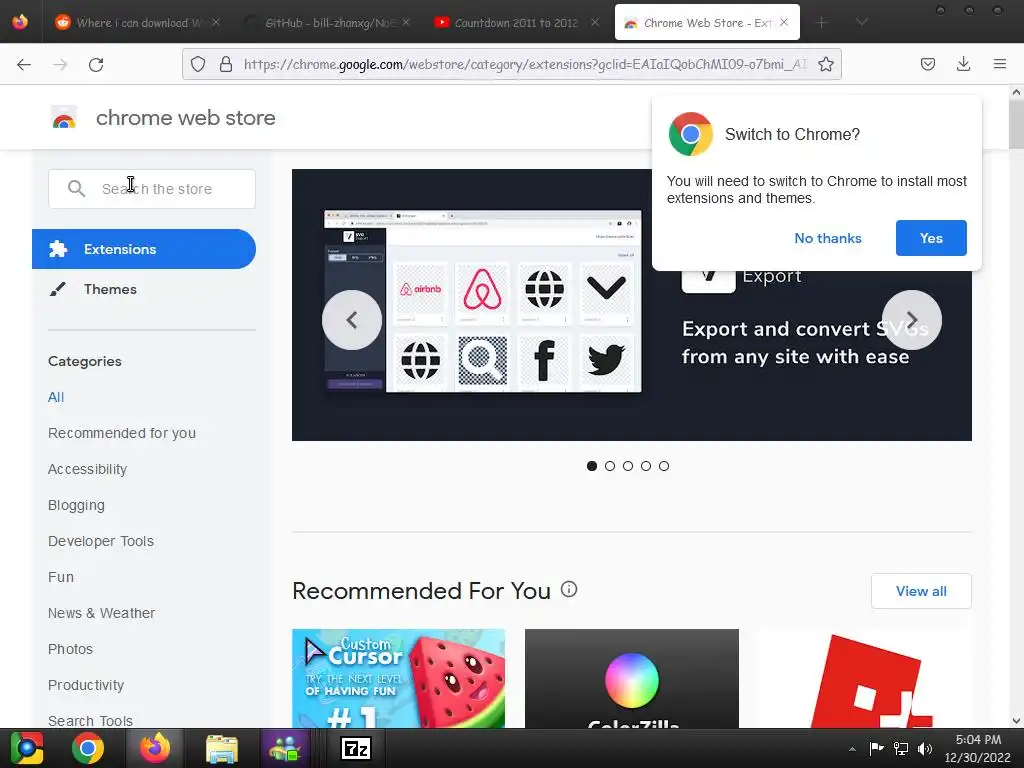
Task: Open the Custom Cursor extension card
Action: [x=398, y=679]
